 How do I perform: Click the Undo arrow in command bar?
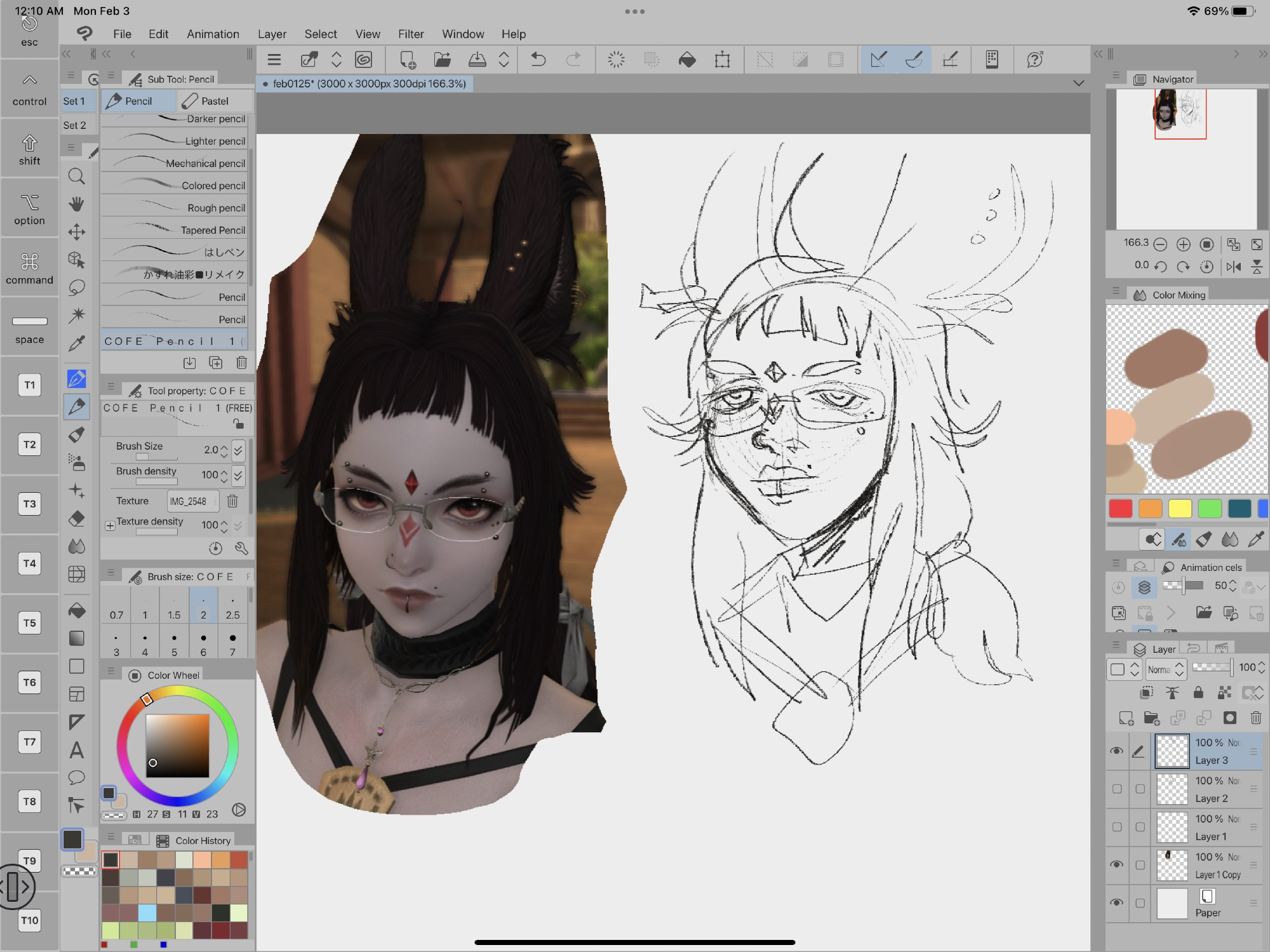pyautogui.click(x=538, y=60)
